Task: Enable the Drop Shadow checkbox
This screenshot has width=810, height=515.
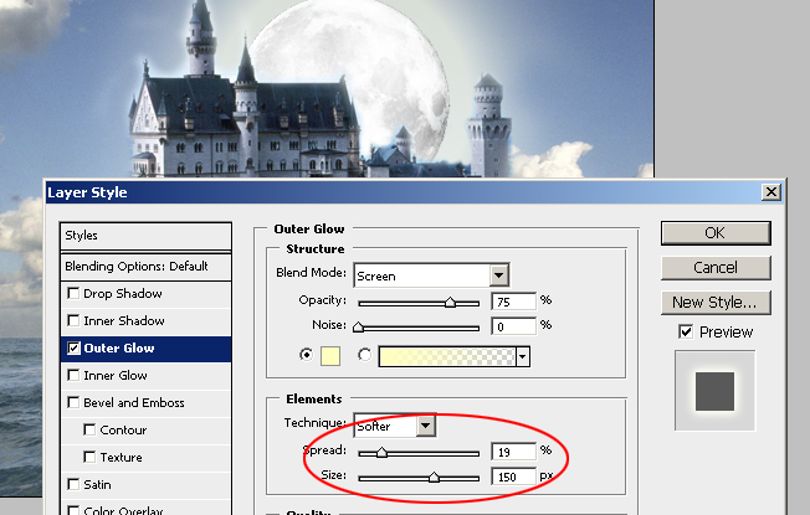Action: point(73,293)
